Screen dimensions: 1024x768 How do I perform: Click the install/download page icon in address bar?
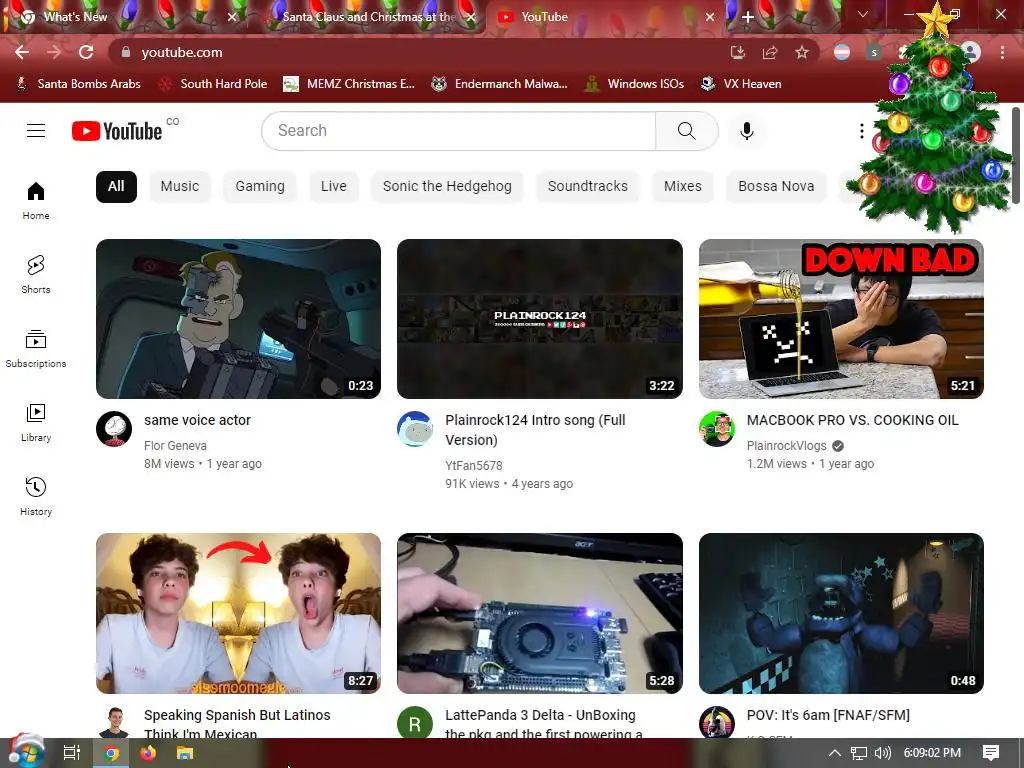pyautogui.click(x=738, y=52)
